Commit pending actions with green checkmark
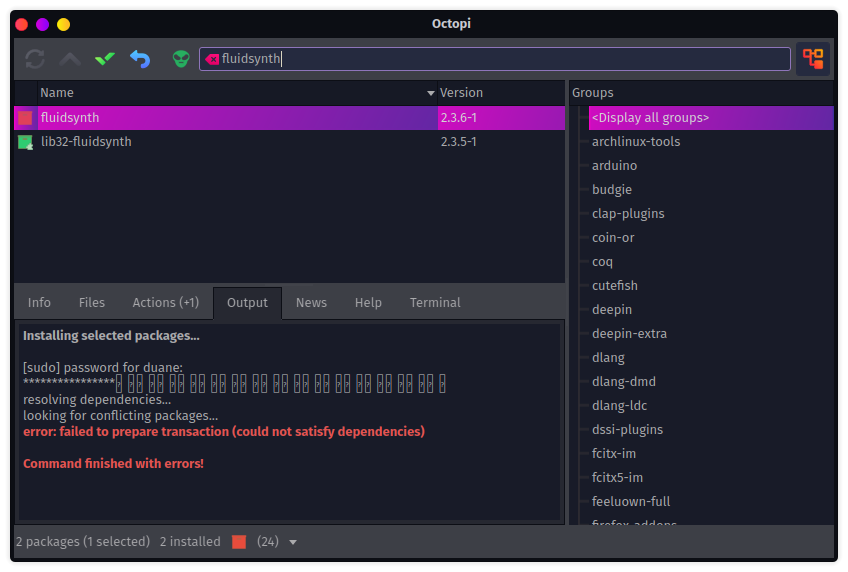 click(x=105, y=58)
